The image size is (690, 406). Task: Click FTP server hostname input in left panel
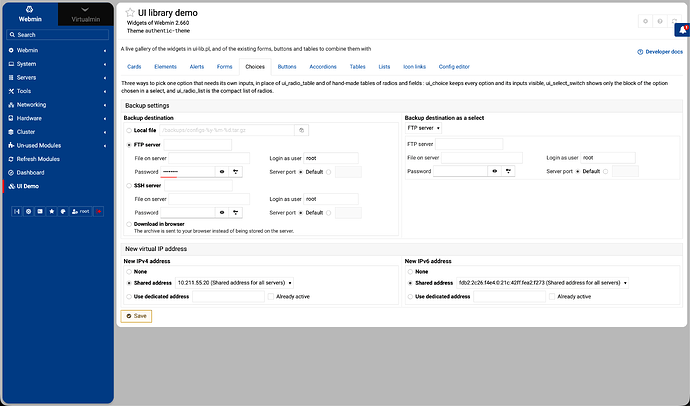198,145
